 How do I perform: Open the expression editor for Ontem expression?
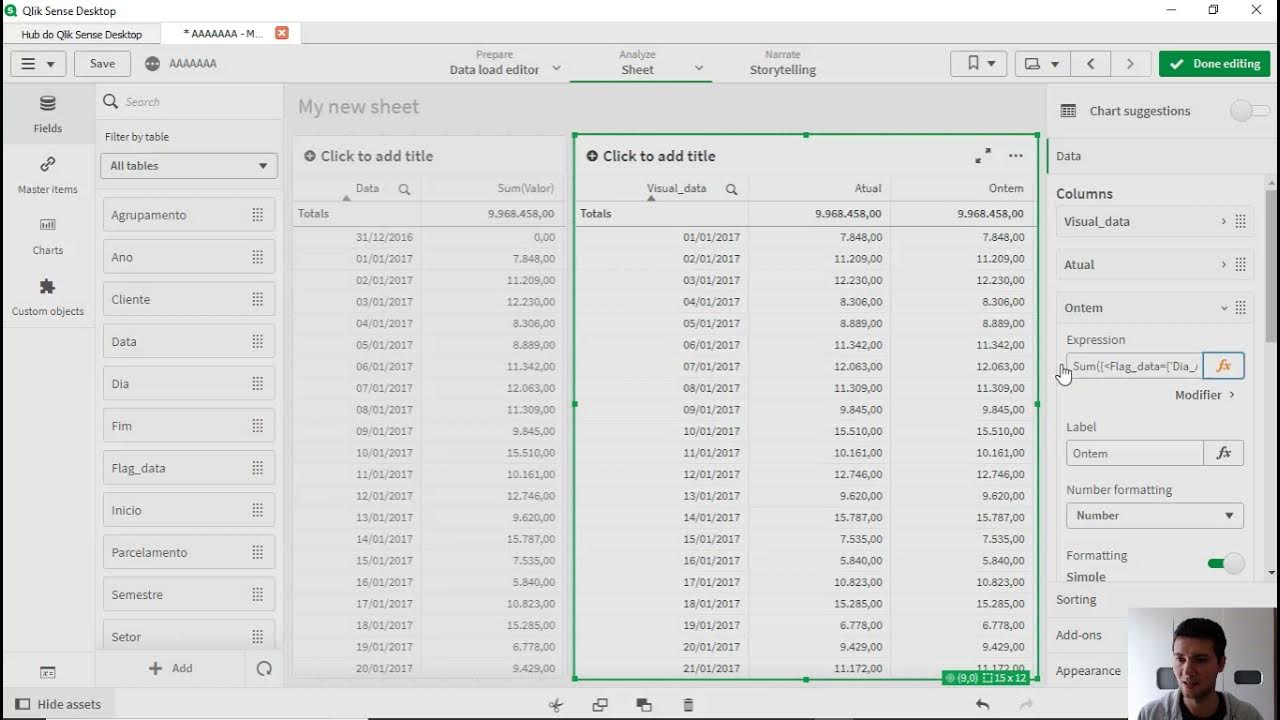pyautogui.click(x=1223, y=366)
